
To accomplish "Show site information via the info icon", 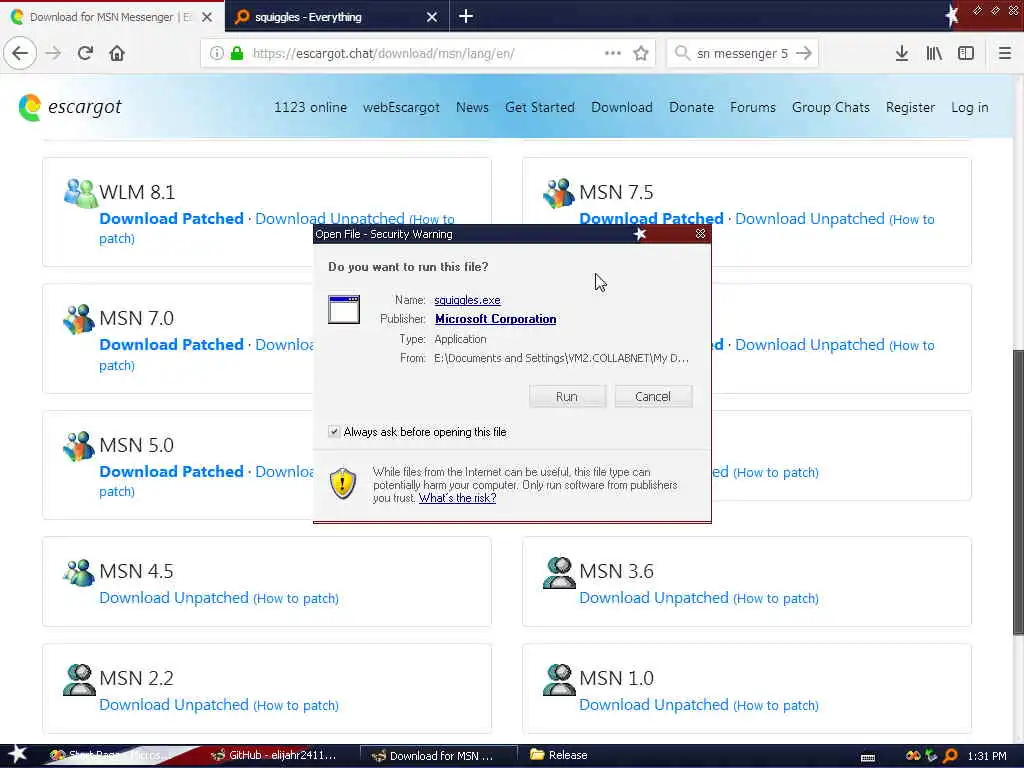I will 217,53.
